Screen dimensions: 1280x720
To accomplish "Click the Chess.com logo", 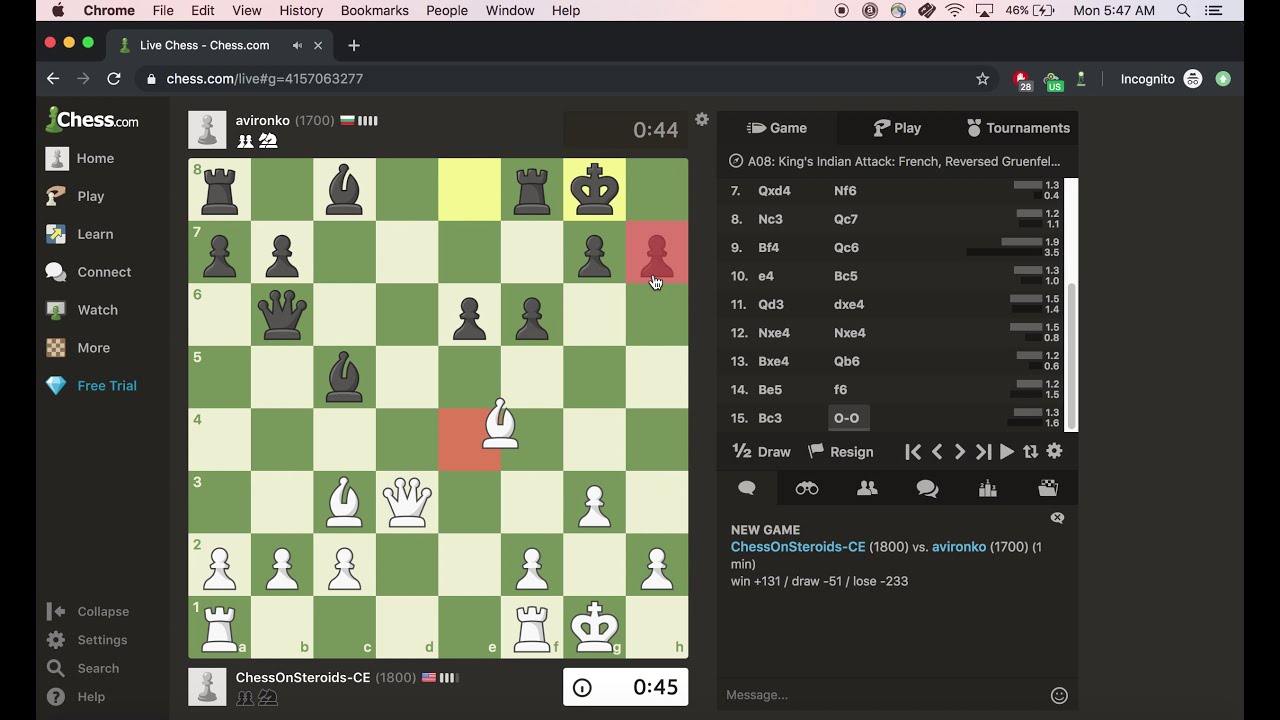I will pyautogui.click(x=92, y=120).
